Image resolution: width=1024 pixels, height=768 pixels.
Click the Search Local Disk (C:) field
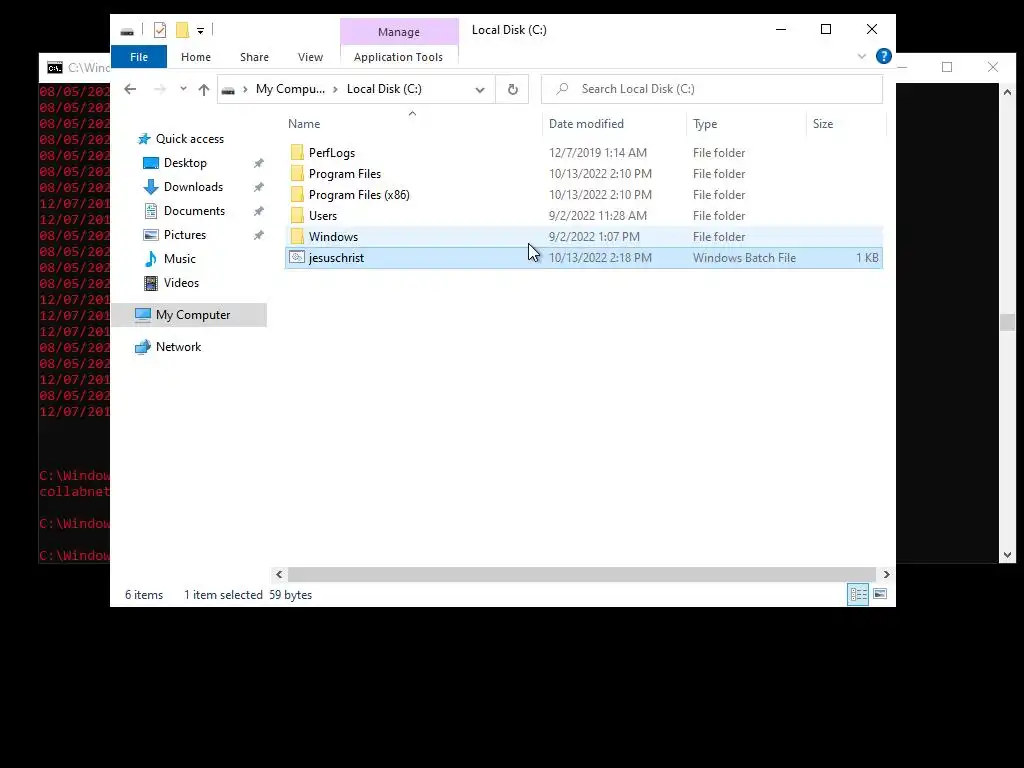(x=712, y=89)
